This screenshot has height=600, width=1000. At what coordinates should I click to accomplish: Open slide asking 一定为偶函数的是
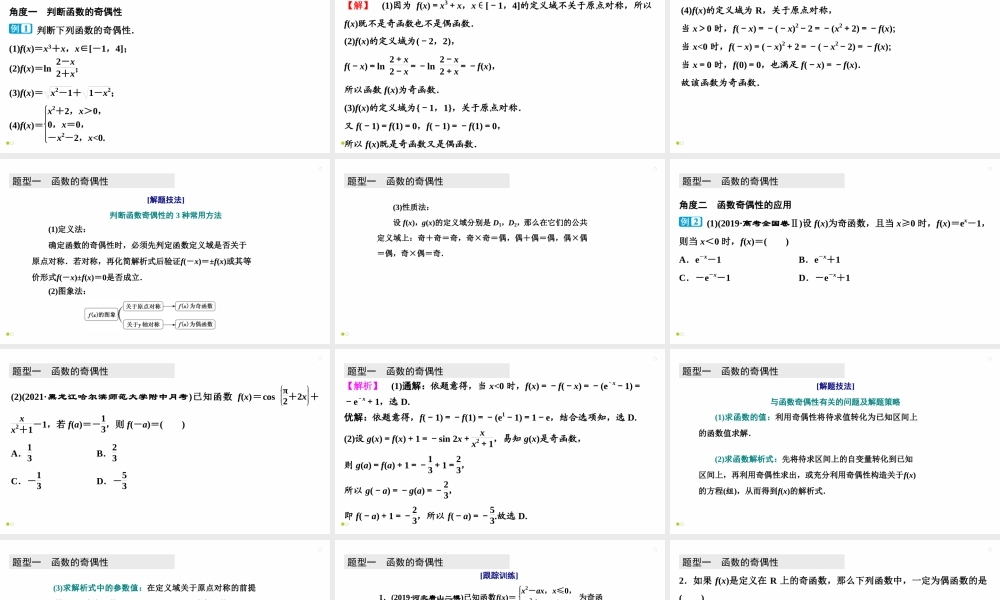click(835, 570)
